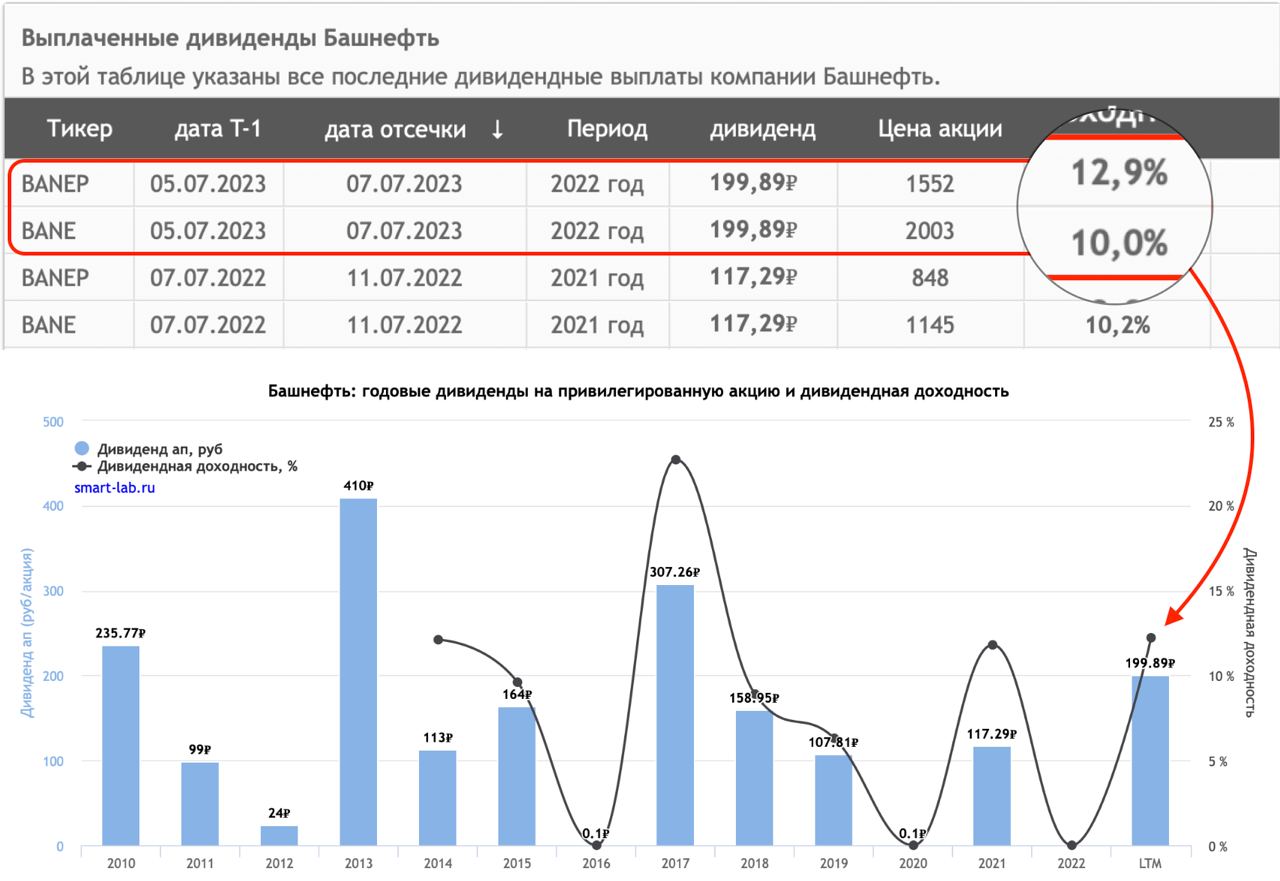Click the yield point at 2022 zero
This screenshot has height=881, width=1280.
[1071, 846]
